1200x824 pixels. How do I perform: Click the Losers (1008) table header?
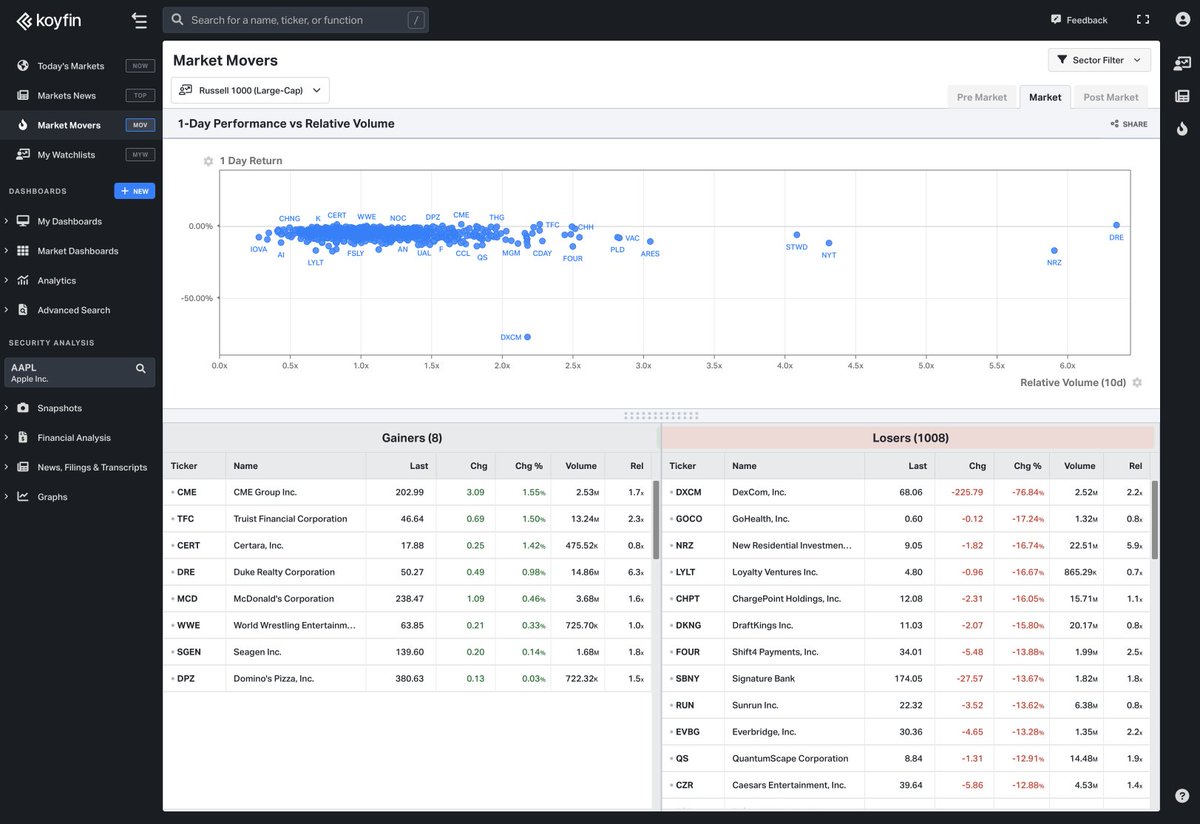910,438
